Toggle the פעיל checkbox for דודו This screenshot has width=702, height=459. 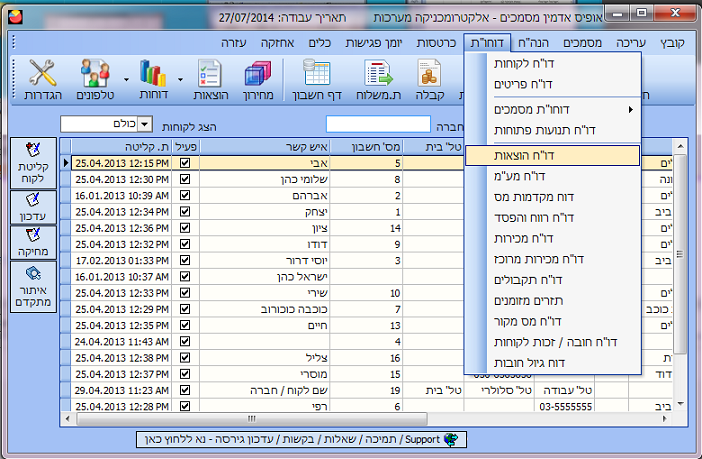[185, 244]
